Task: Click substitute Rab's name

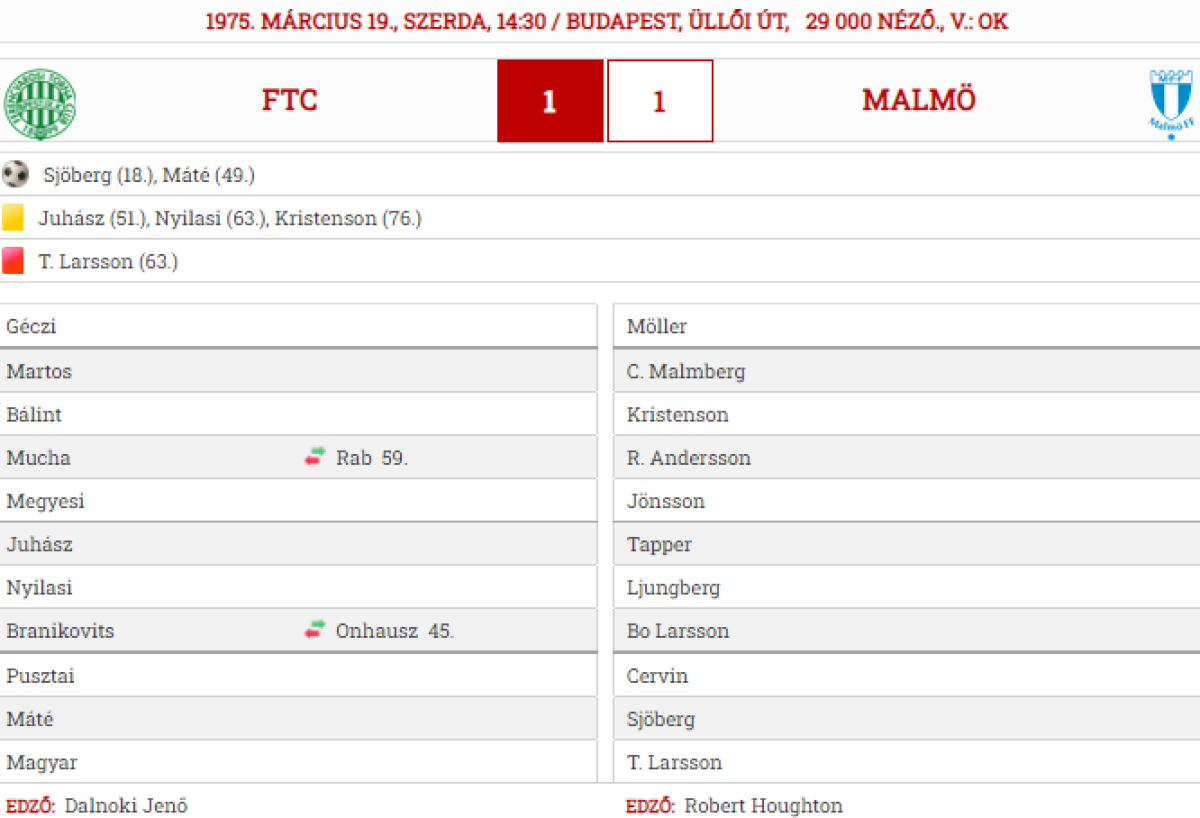Action: point(354,458)
